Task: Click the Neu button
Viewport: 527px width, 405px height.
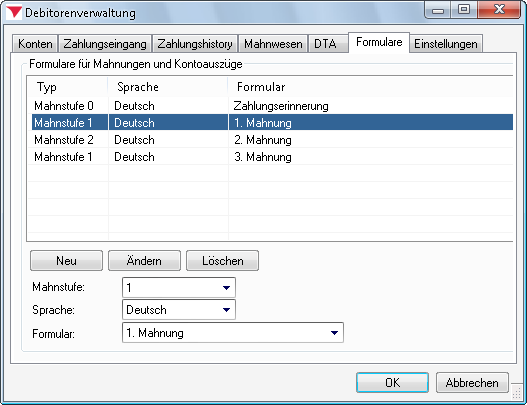Action: pos(66,260)
